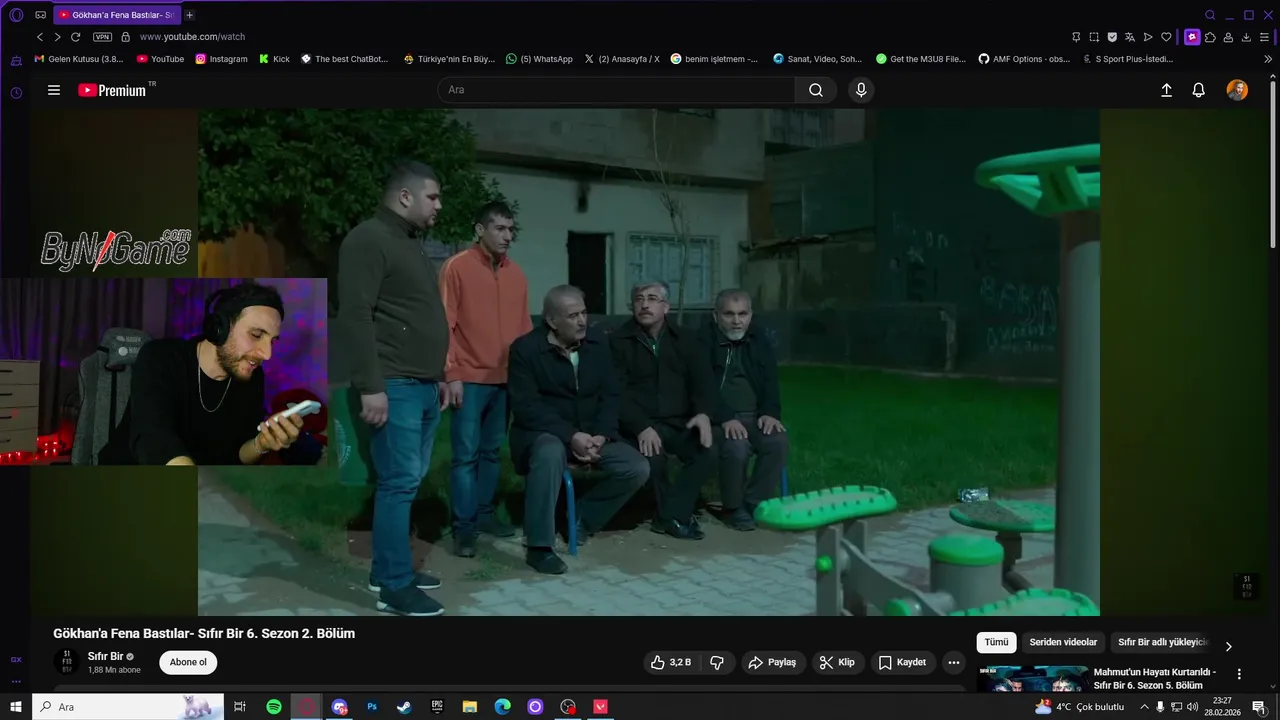
Task: Click the Windows Start button
Action: (16, 707)
